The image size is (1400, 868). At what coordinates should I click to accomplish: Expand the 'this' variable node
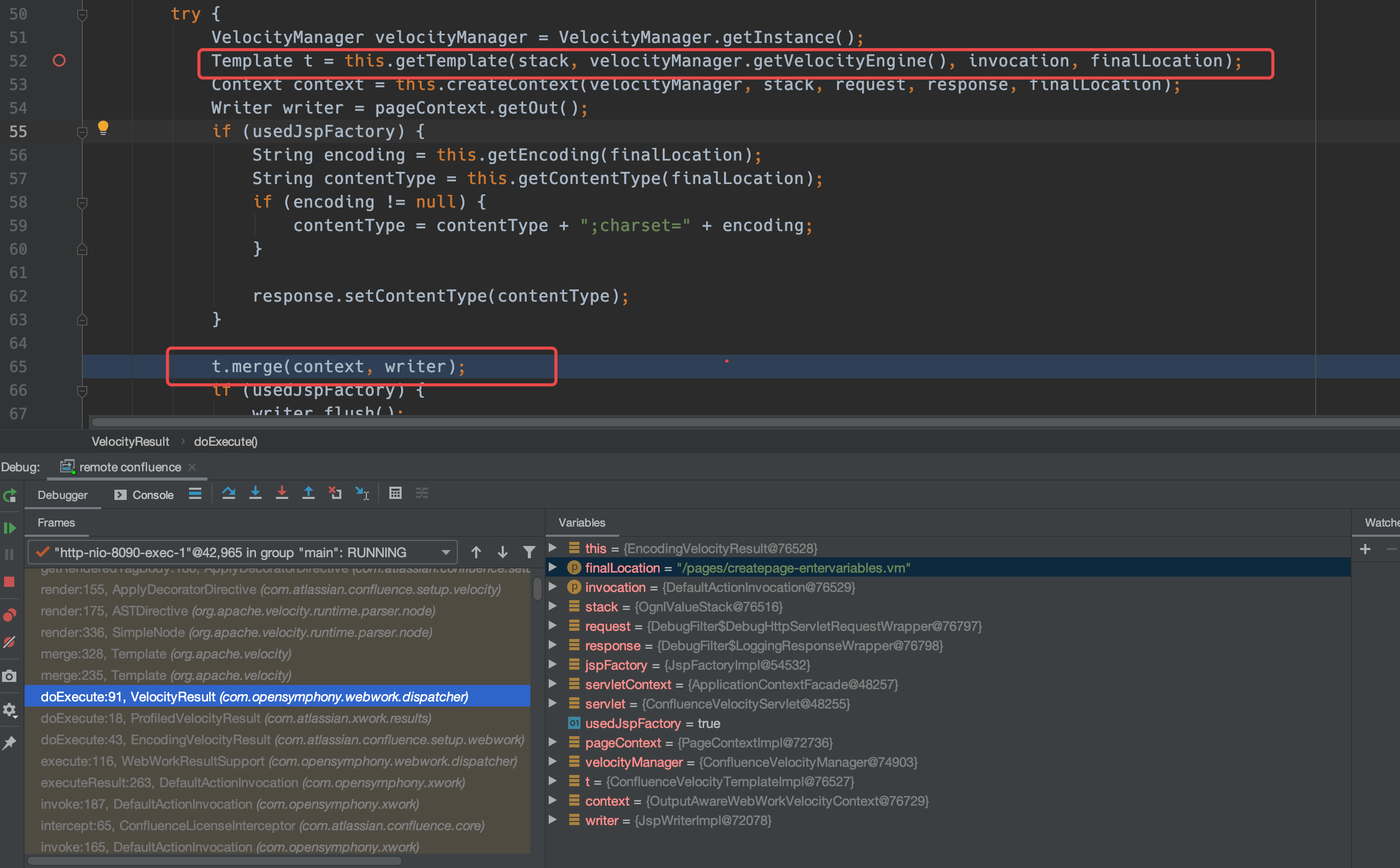[x=552, y=547]
